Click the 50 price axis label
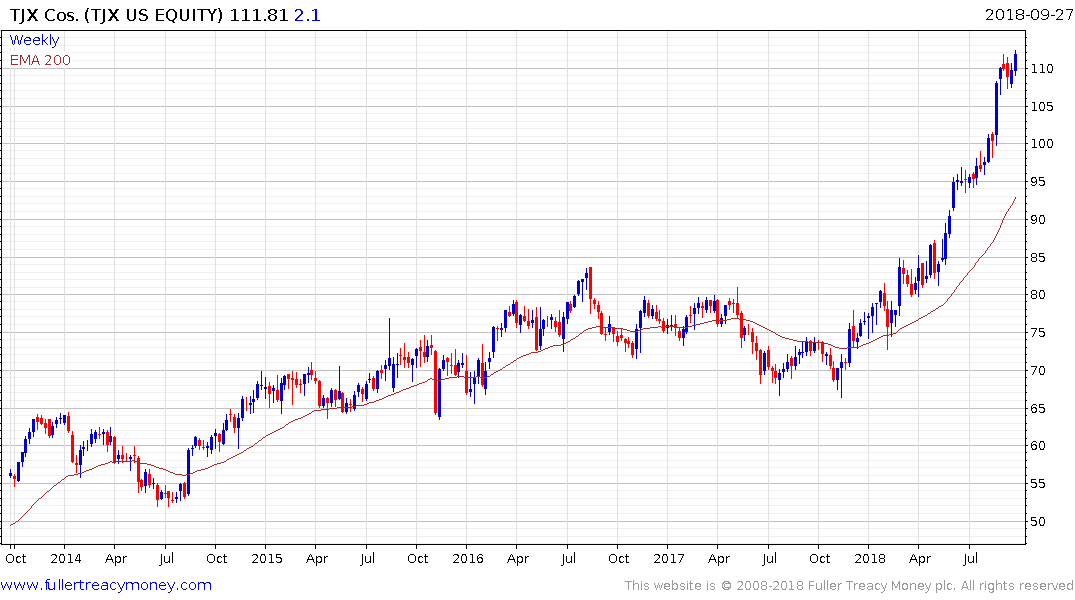 [1038, 521]
